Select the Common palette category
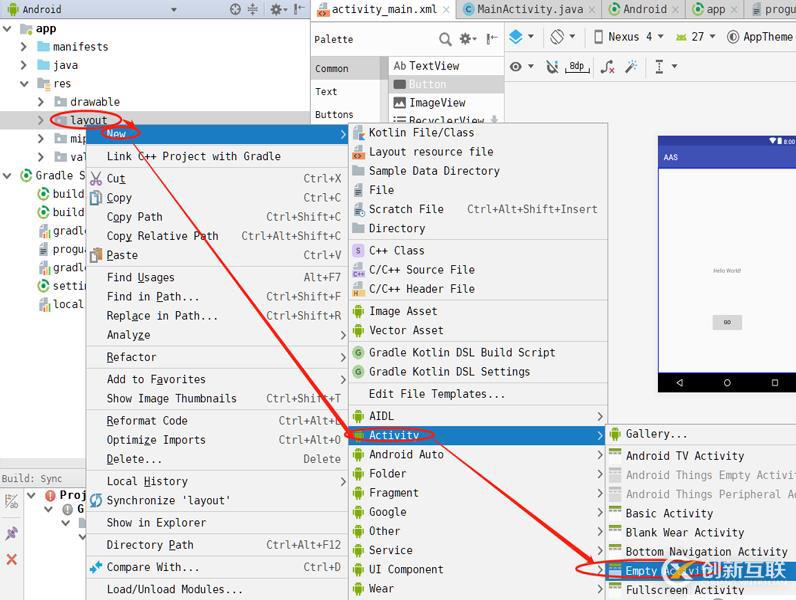 [x=331, y=69]
